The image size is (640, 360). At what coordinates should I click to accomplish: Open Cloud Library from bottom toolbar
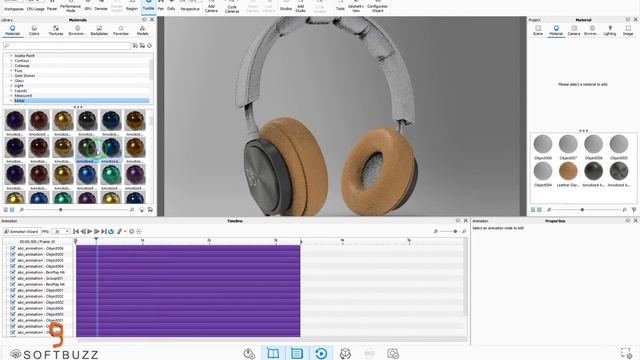249,353
